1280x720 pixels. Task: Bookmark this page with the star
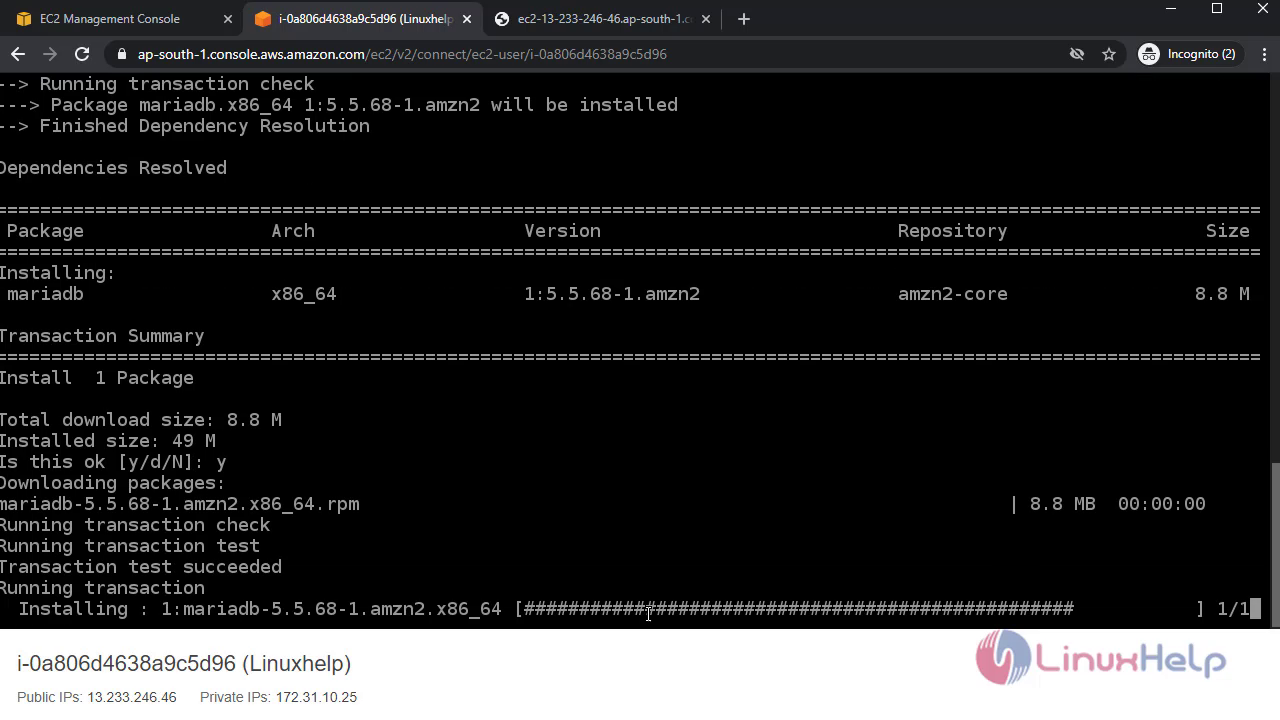click(1109, 54)
